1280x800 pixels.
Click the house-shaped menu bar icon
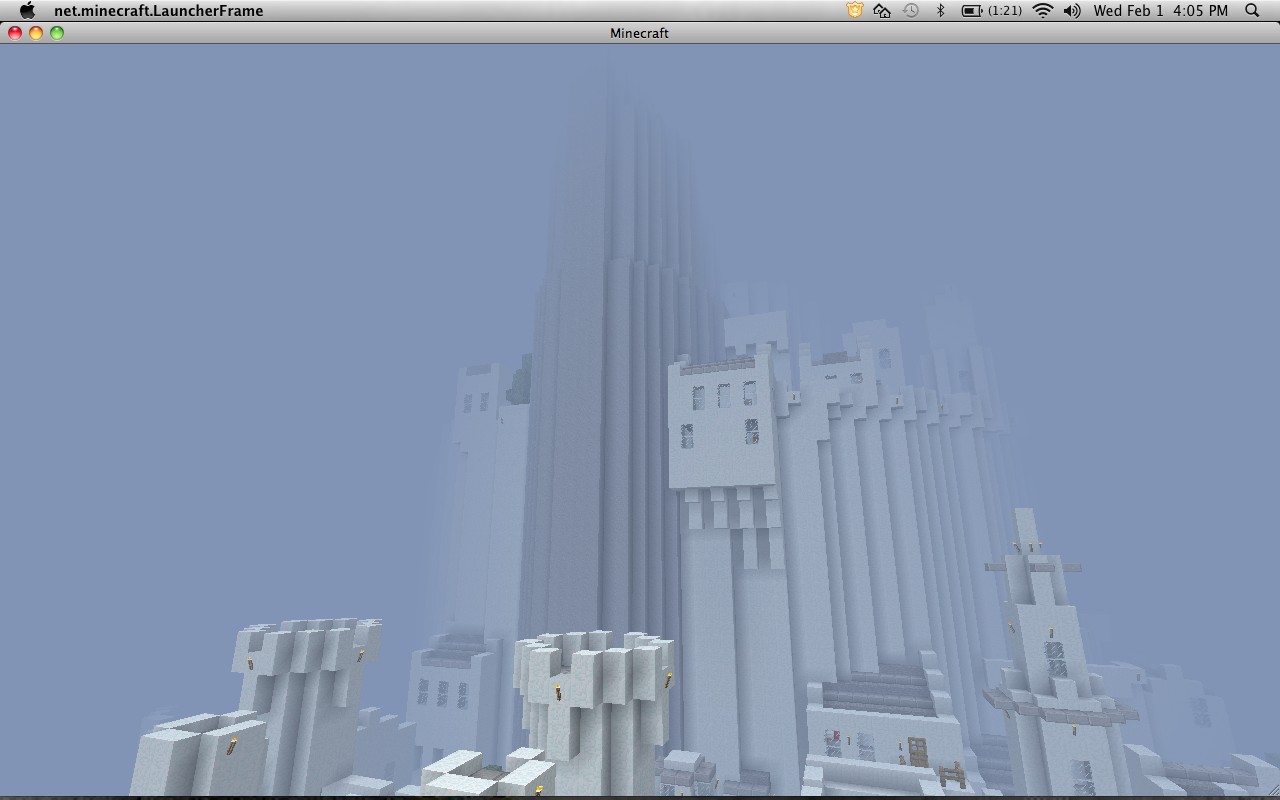[x=881, y=11]
